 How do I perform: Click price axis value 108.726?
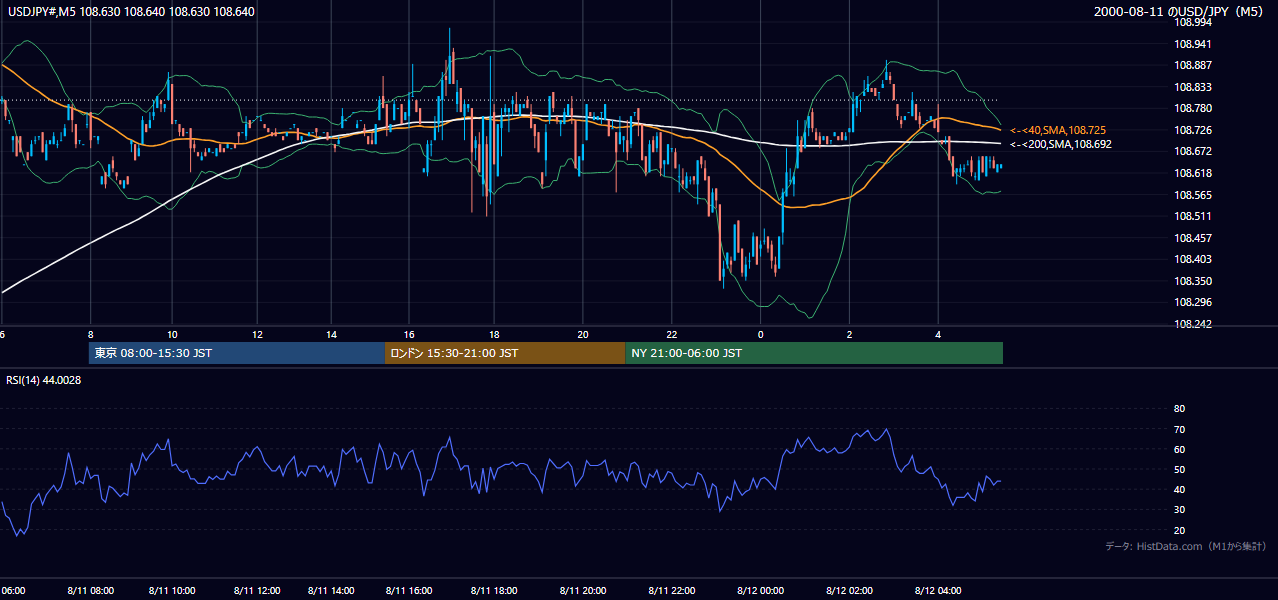tap(1193, 130)
